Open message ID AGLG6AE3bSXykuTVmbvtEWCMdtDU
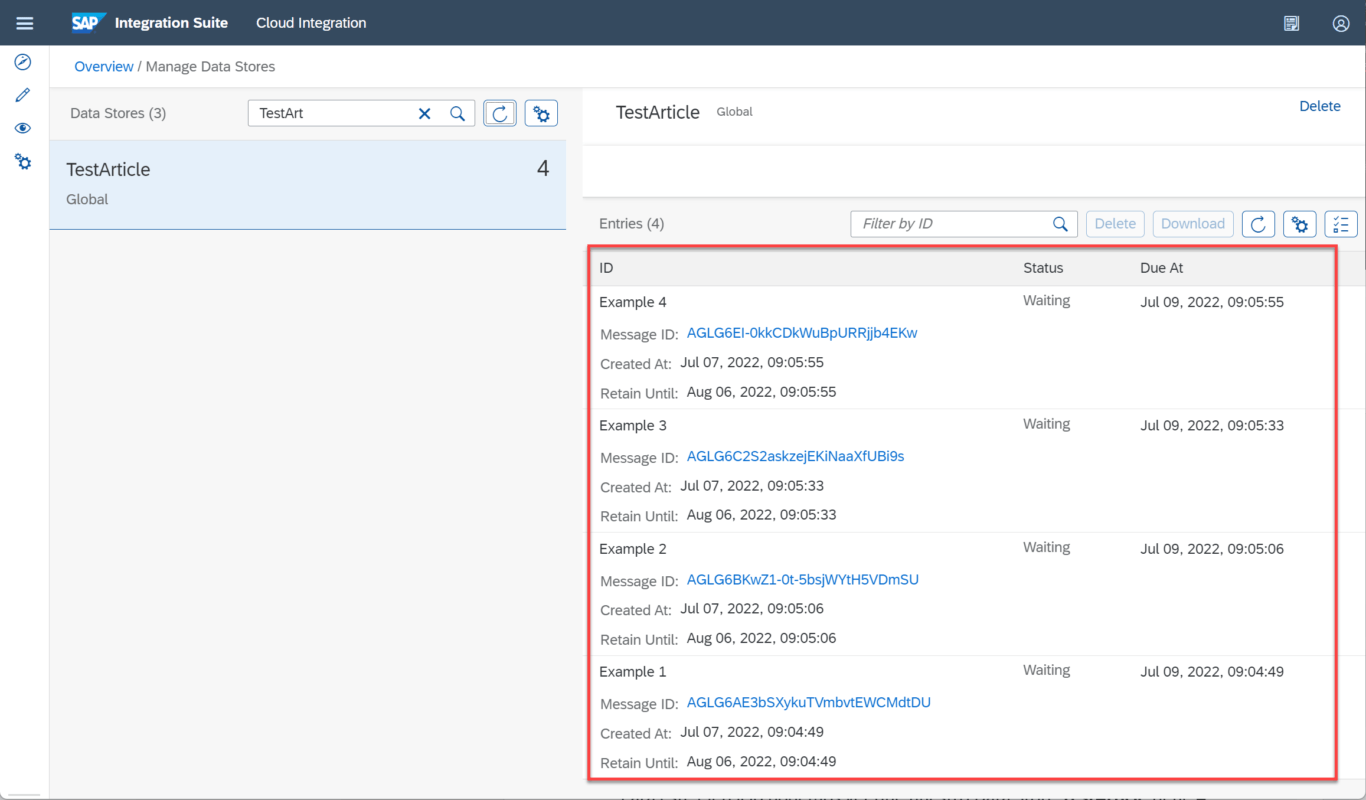1366x800 pixels. [x=809, y=702]
